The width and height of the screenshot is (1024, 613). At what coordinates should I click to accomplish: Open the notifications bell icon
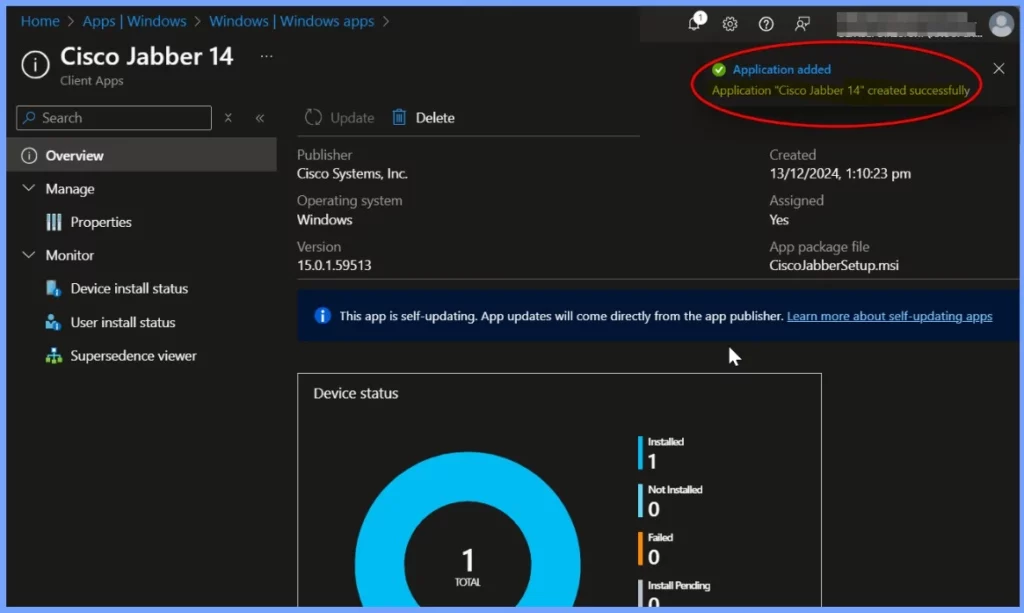coord(694,24)
